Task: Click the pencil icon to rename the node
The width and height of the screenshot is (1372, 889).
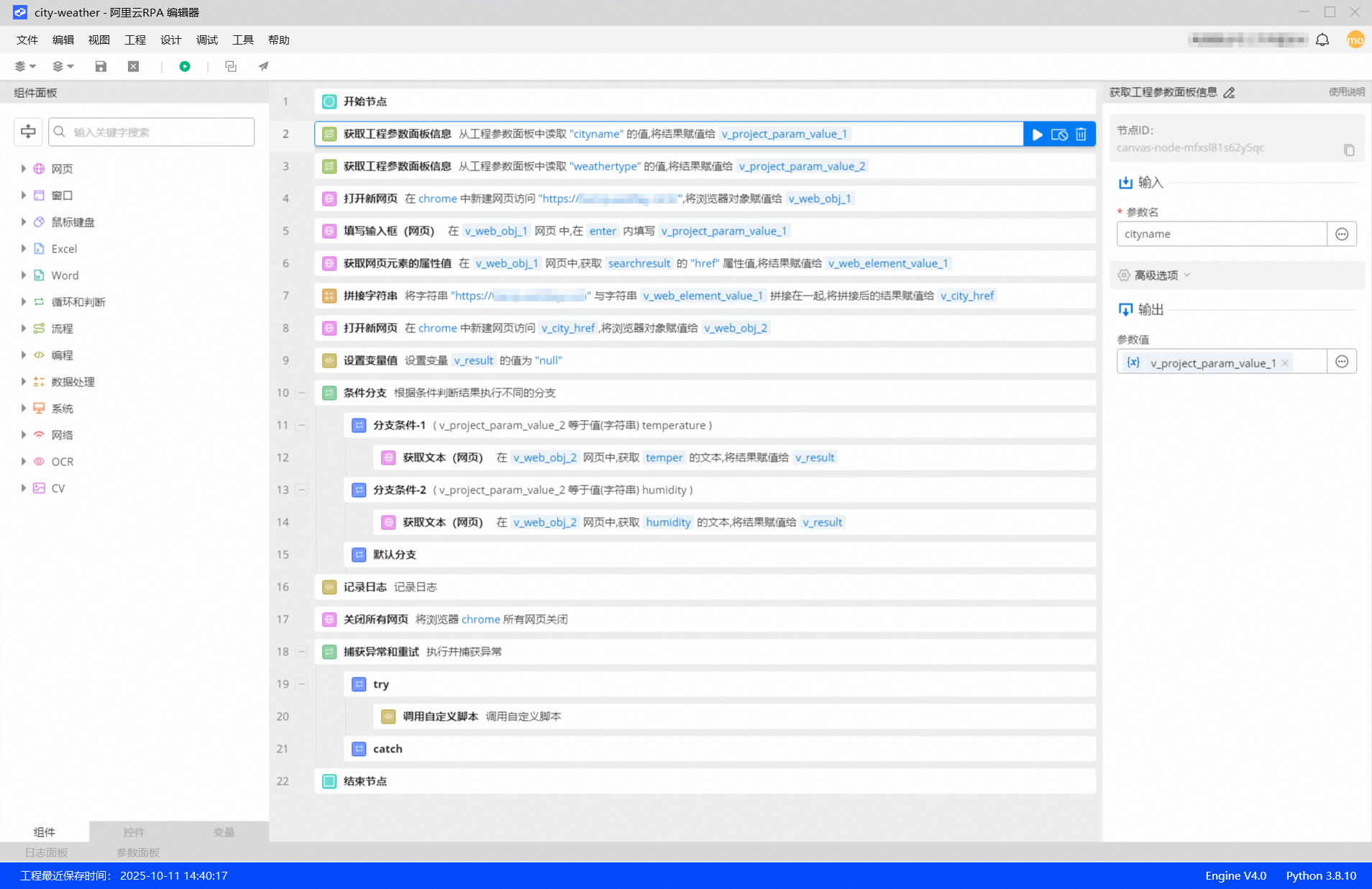Action: [1230, 92]
